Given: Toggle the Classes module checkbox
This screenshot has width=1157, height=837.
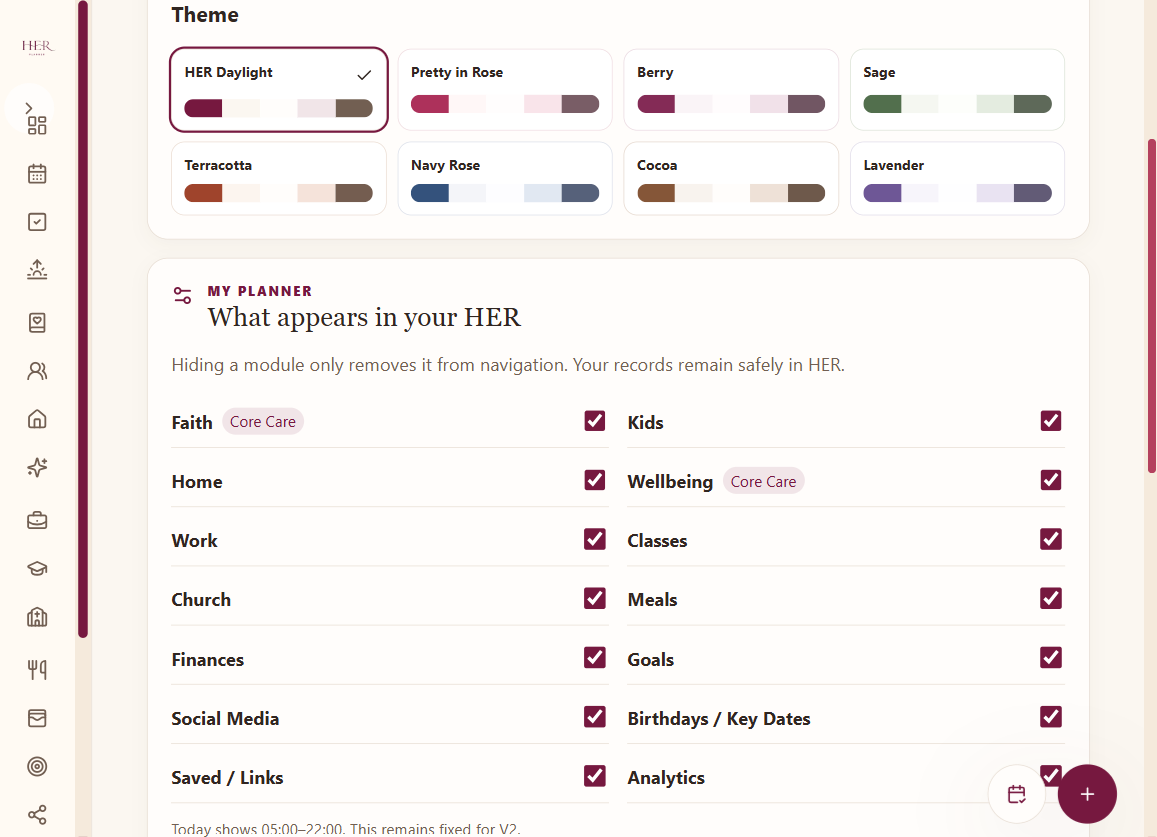Looking at the screenshot, I should pyautogui.click(x=1051, y=539).
